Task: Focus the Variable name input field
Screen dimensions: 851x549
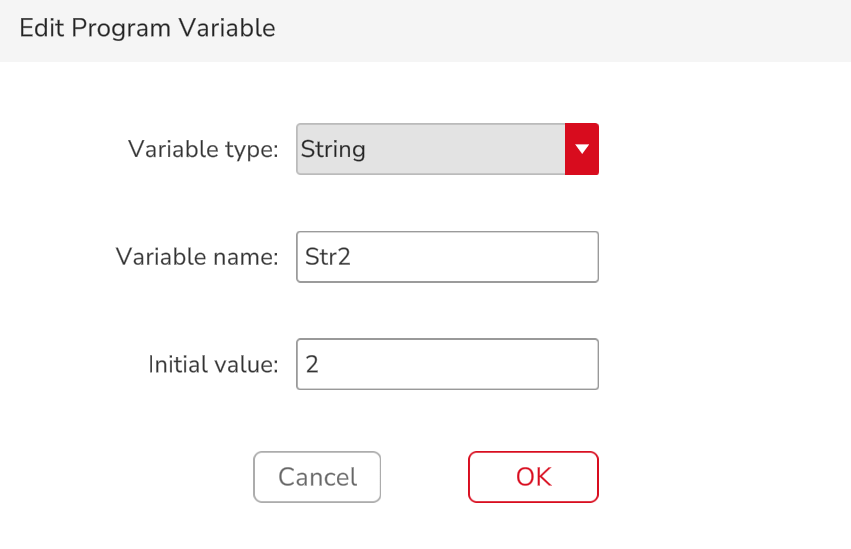Action: [446, 257]
